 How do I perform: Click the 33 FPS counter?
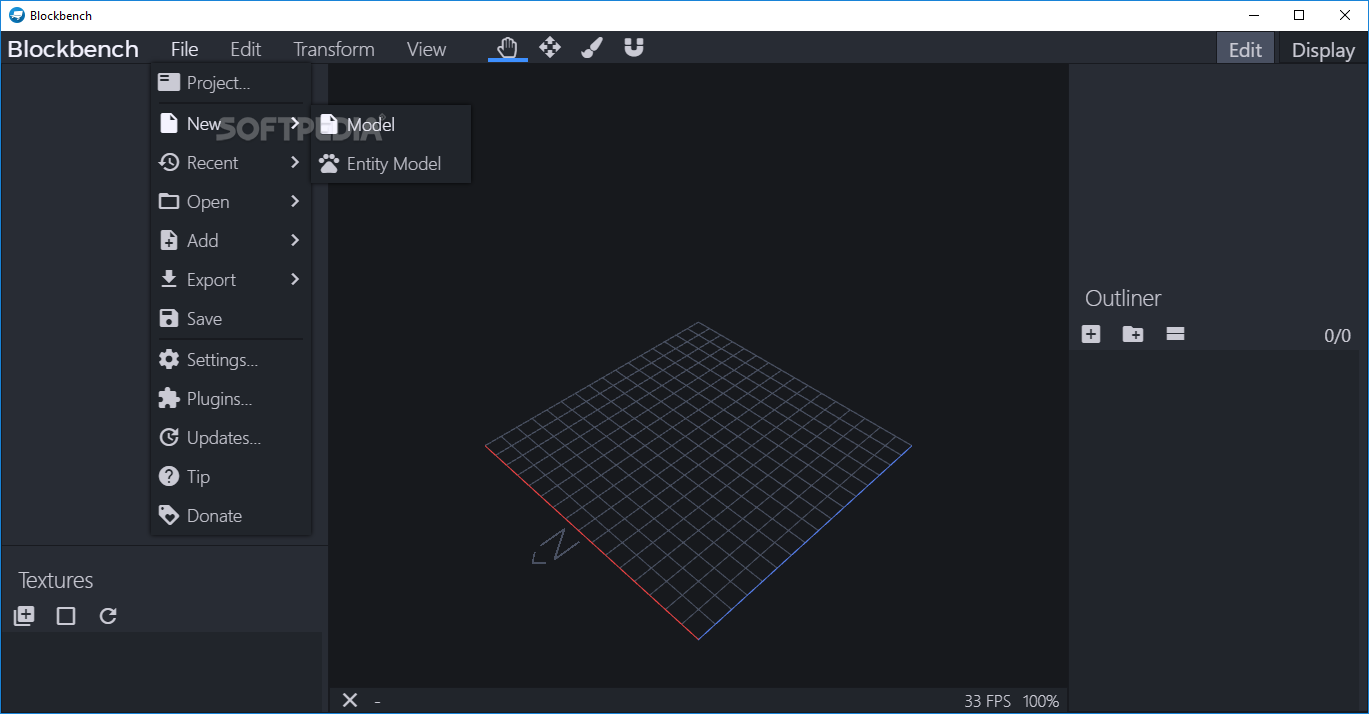point(988,701)
